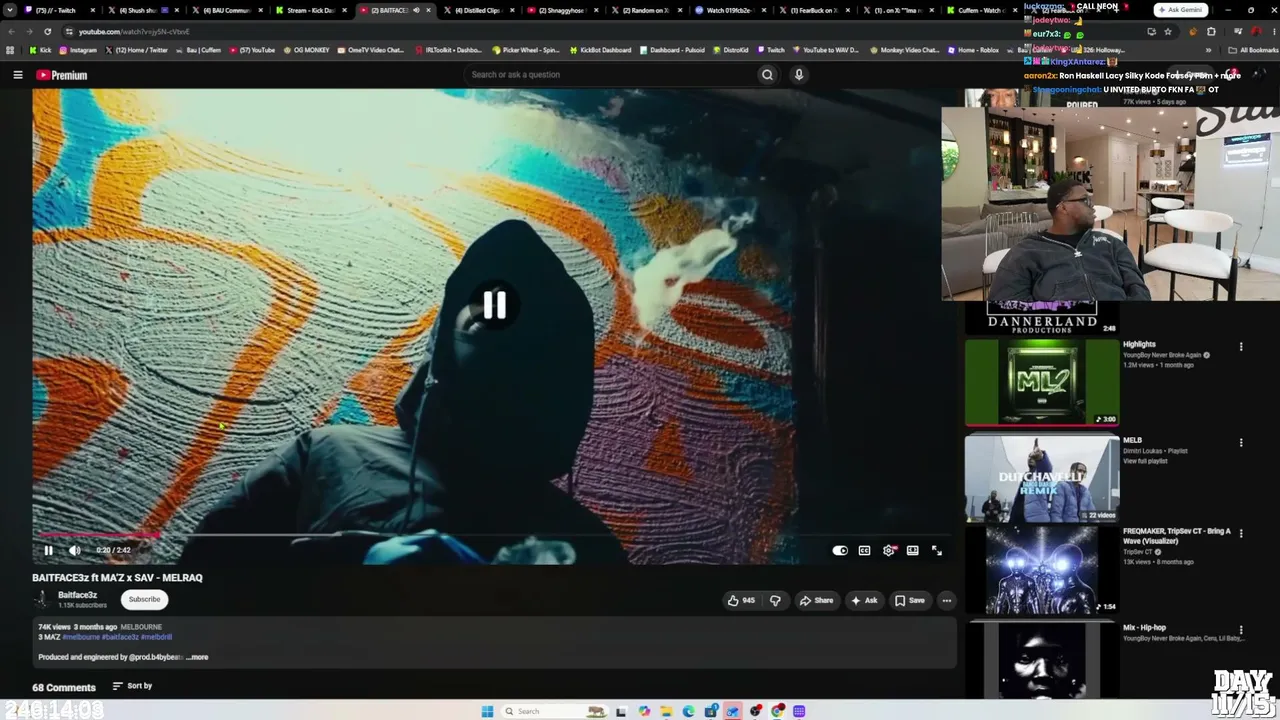Click the browser address bar URL

coord(134,32)
